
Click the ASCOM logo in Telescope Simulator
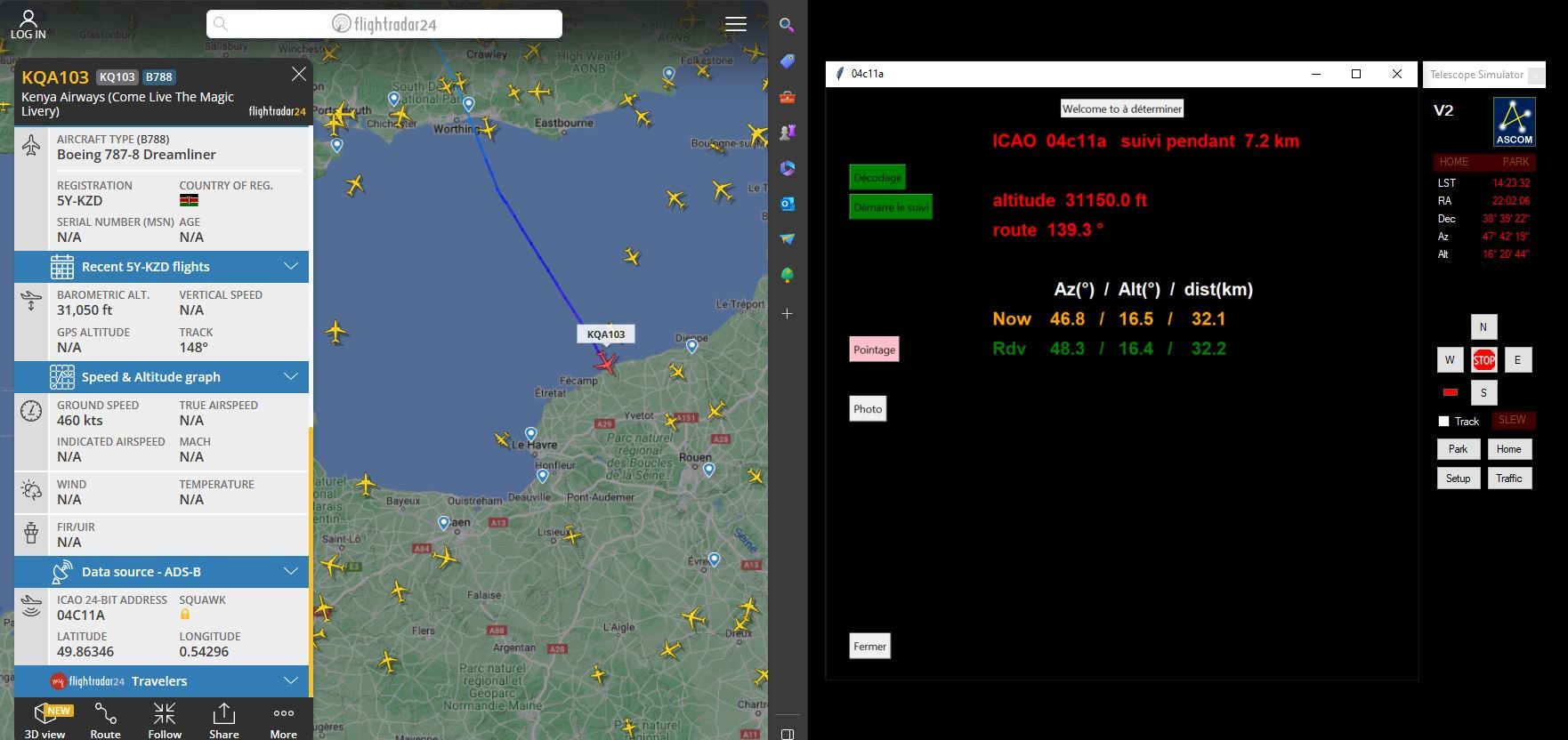pos(1514,122)
